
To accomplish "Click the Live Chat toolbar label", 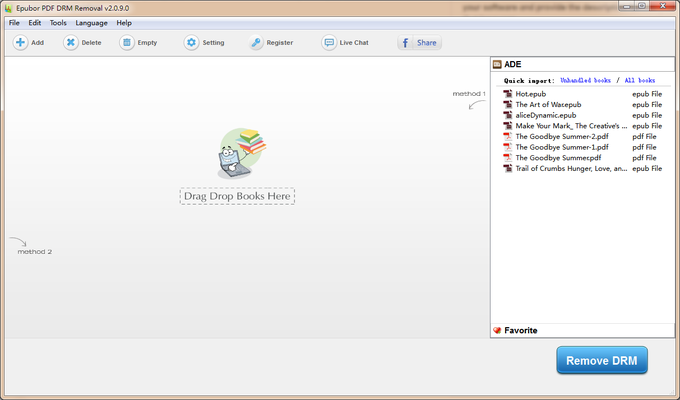I will [354, 43].
